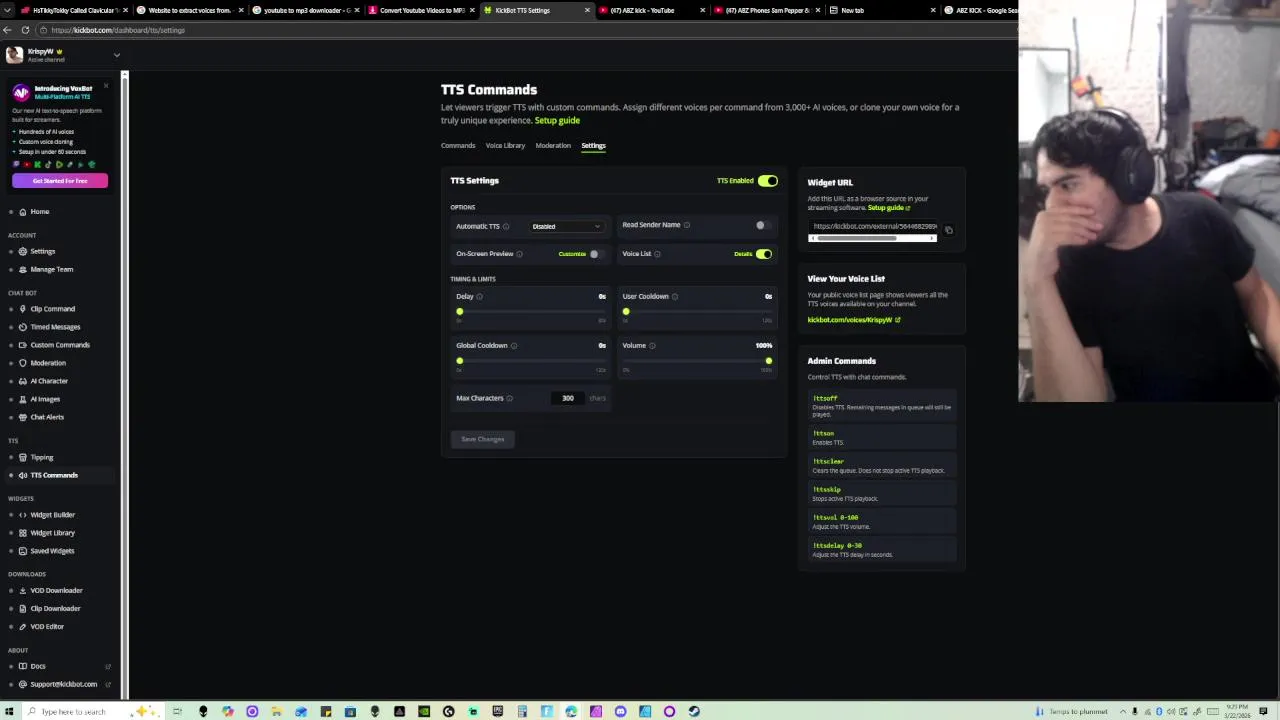The height and width of the screenshot is (720, 1280).
Task: Click the Details link for Voice List
Action: 742,254
